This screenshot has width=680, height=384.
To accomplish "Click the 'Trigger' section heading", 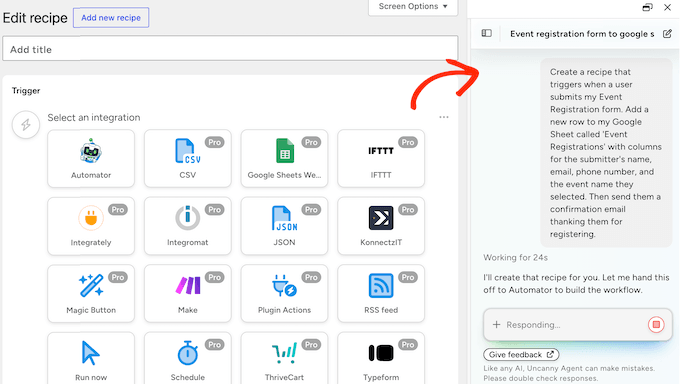I will [26, 91].
